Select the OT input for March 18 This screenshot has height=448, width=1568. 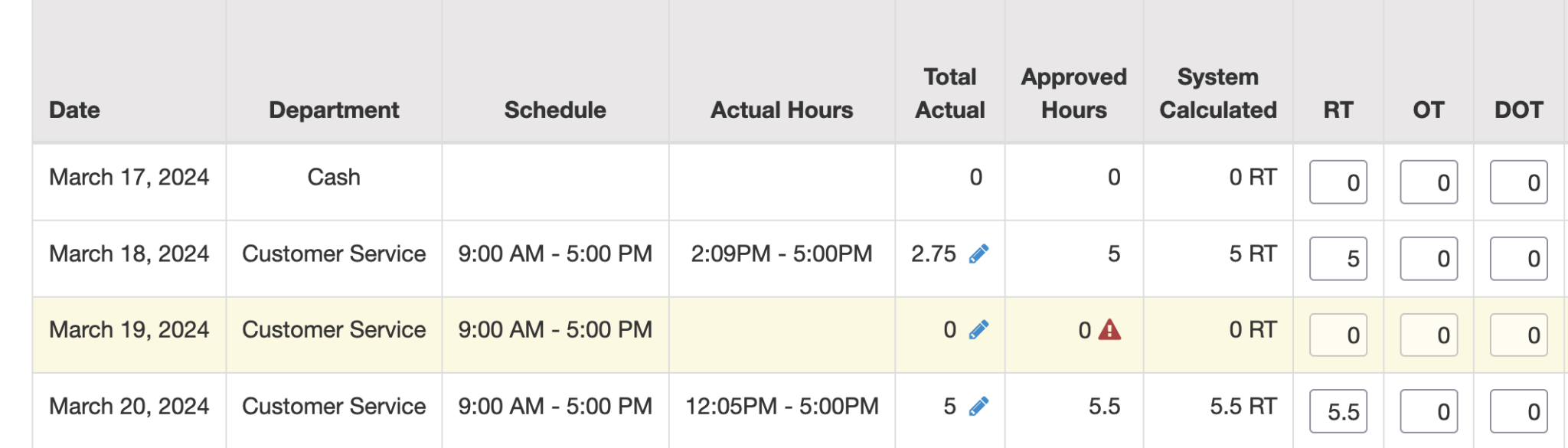[1428, 259]
